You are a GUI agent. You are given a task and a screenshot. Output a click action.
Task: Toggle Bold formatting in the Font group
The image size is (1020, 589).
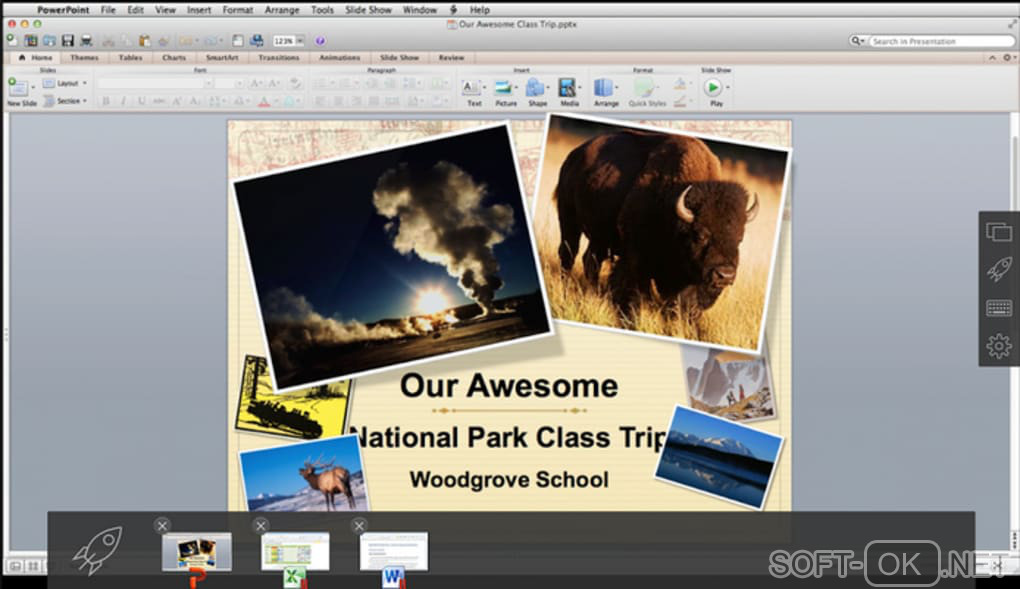tap(106, 101)
